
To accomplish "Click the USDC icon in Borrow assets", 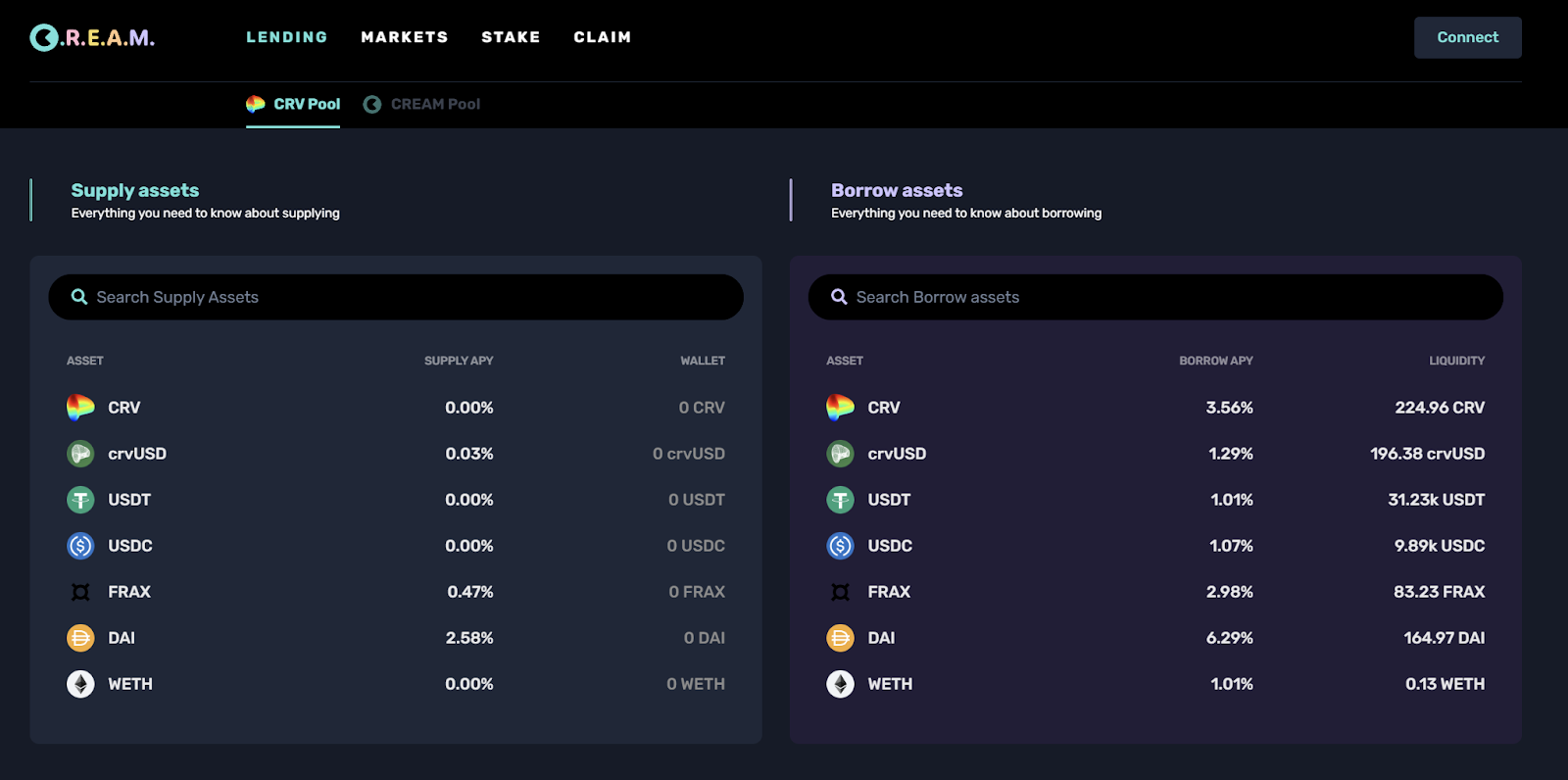I will click(x=840, y=546).
